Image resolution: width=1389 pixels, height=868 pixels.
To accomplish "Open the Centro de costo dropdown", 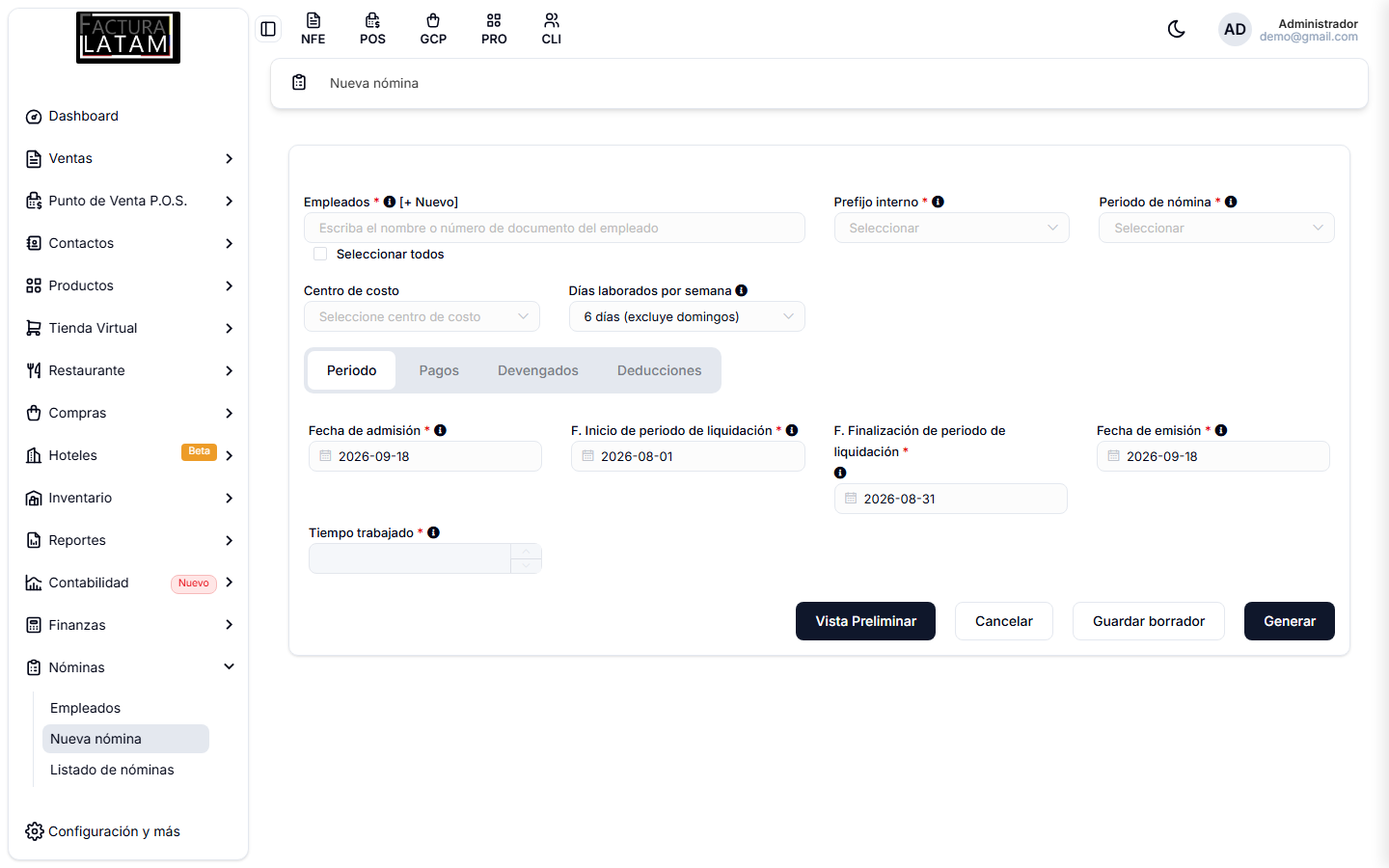I will (x=422, y=316).
